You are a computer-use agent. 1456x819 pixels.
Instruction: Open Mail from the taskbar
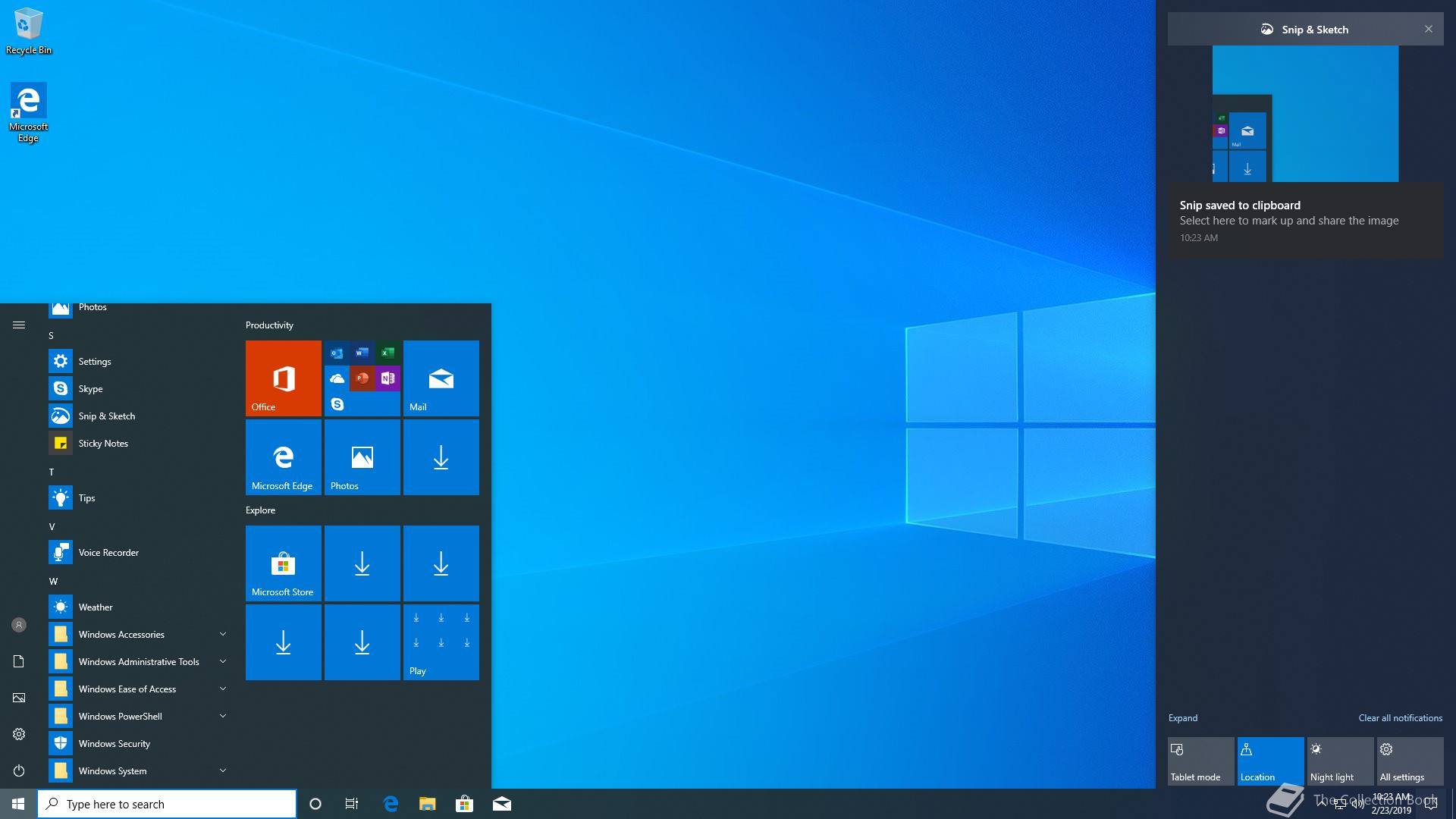point(502,804)
